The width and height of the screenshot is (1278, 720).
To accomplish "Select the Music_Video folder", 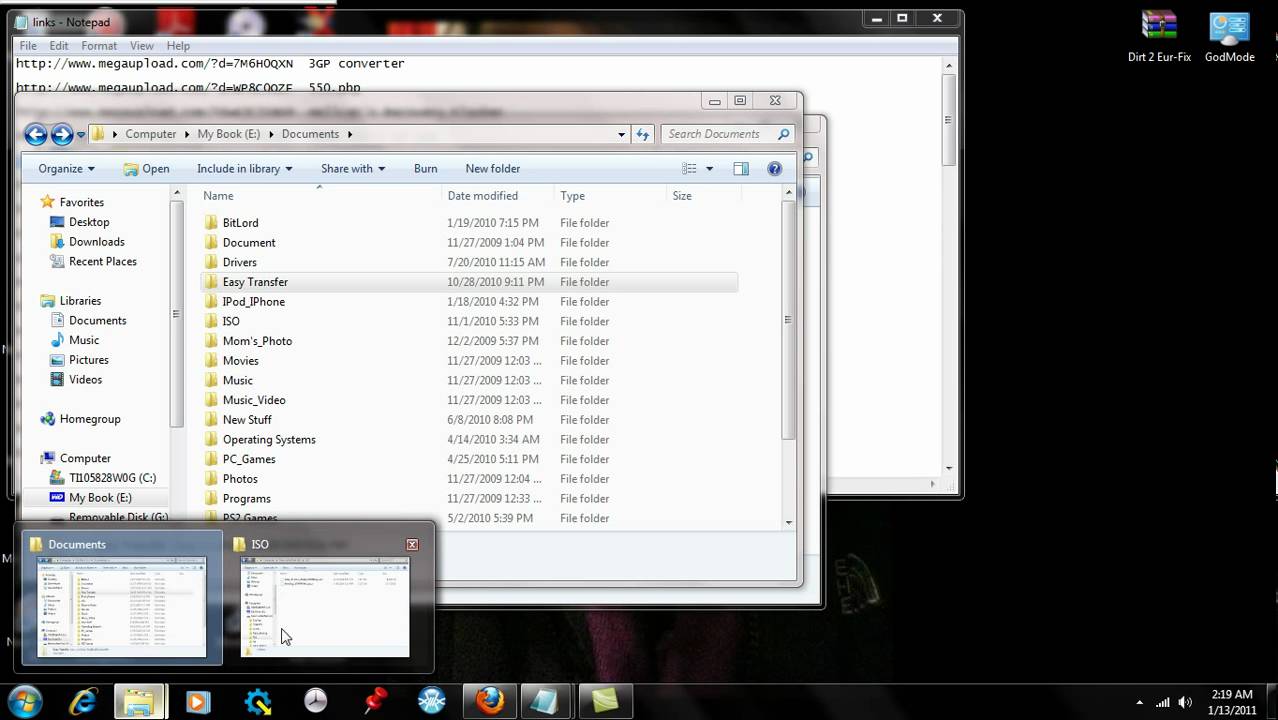I will coord(254,400).
